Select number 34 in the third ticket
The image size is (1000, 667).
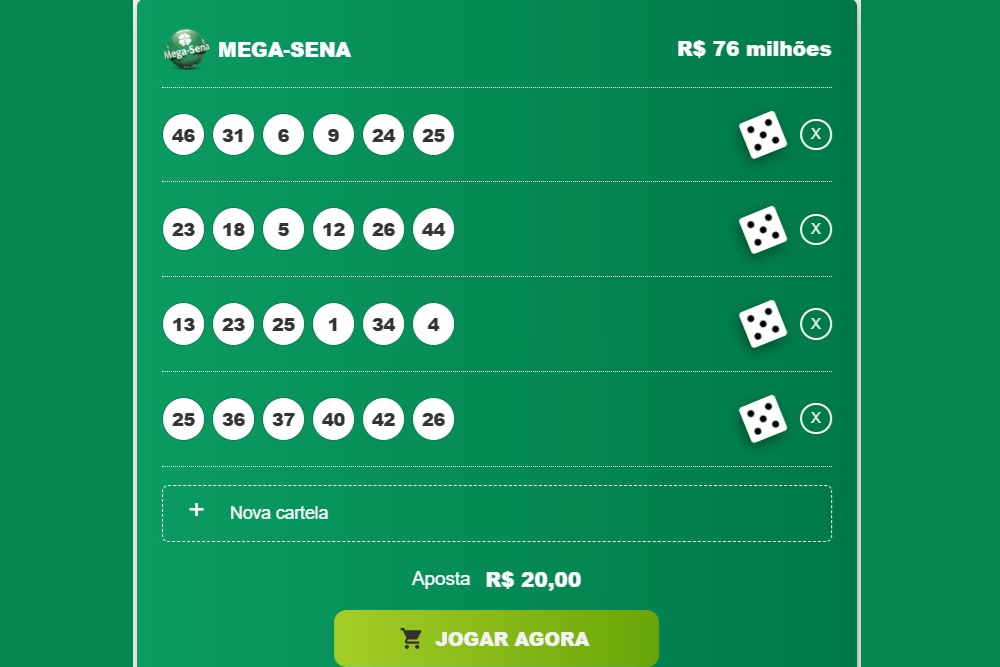coord(384,325)
